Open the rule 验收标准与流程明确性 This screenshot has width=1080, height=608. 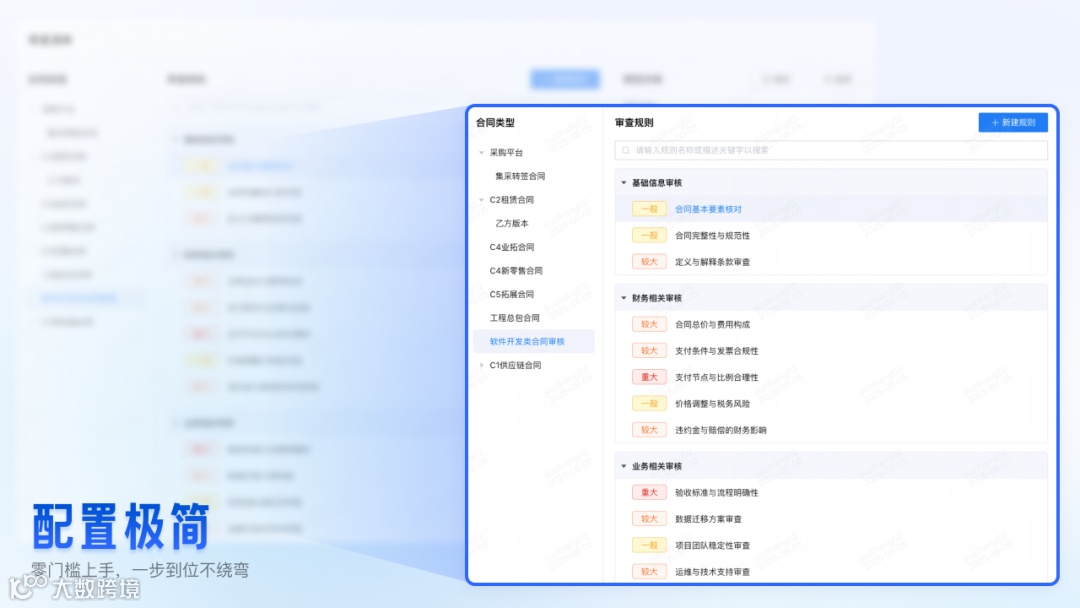click(x=716, y=493)
